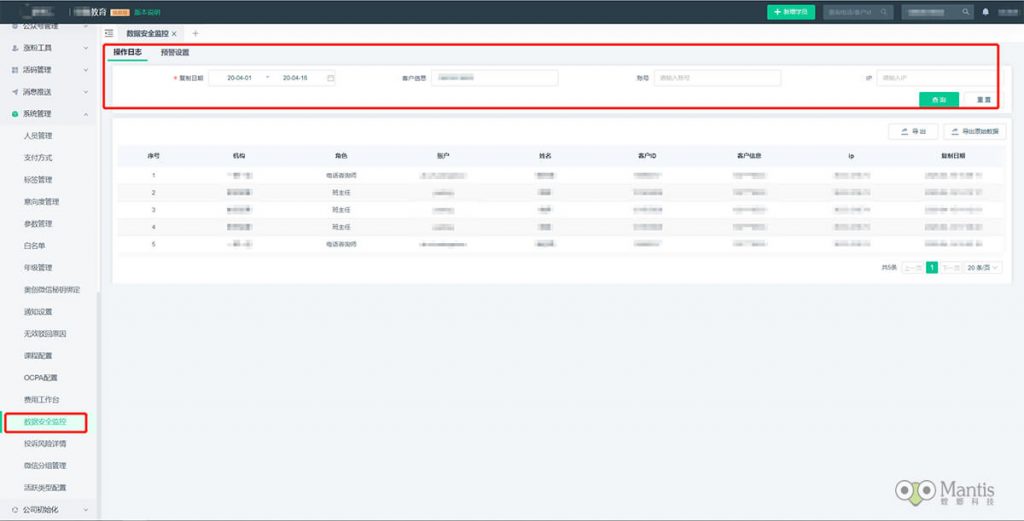Collapse the 系统管理 menu chevron

point(86,114)
